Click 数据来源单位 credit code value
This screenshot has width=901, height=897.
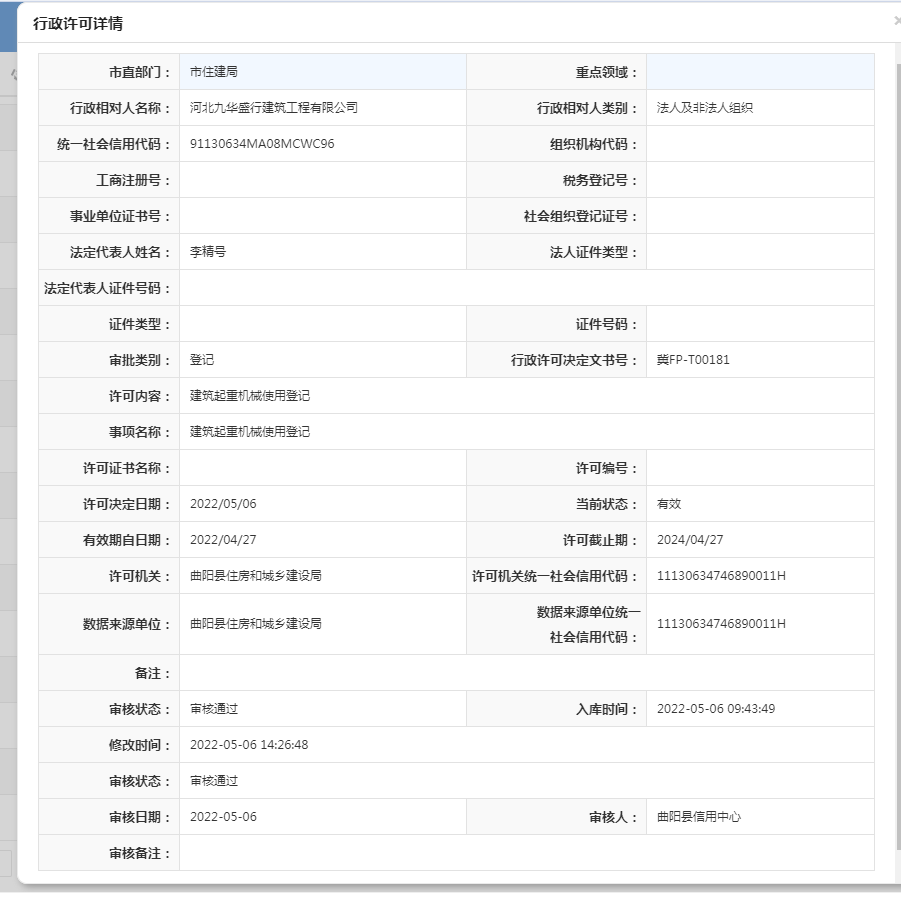[721, 623]
